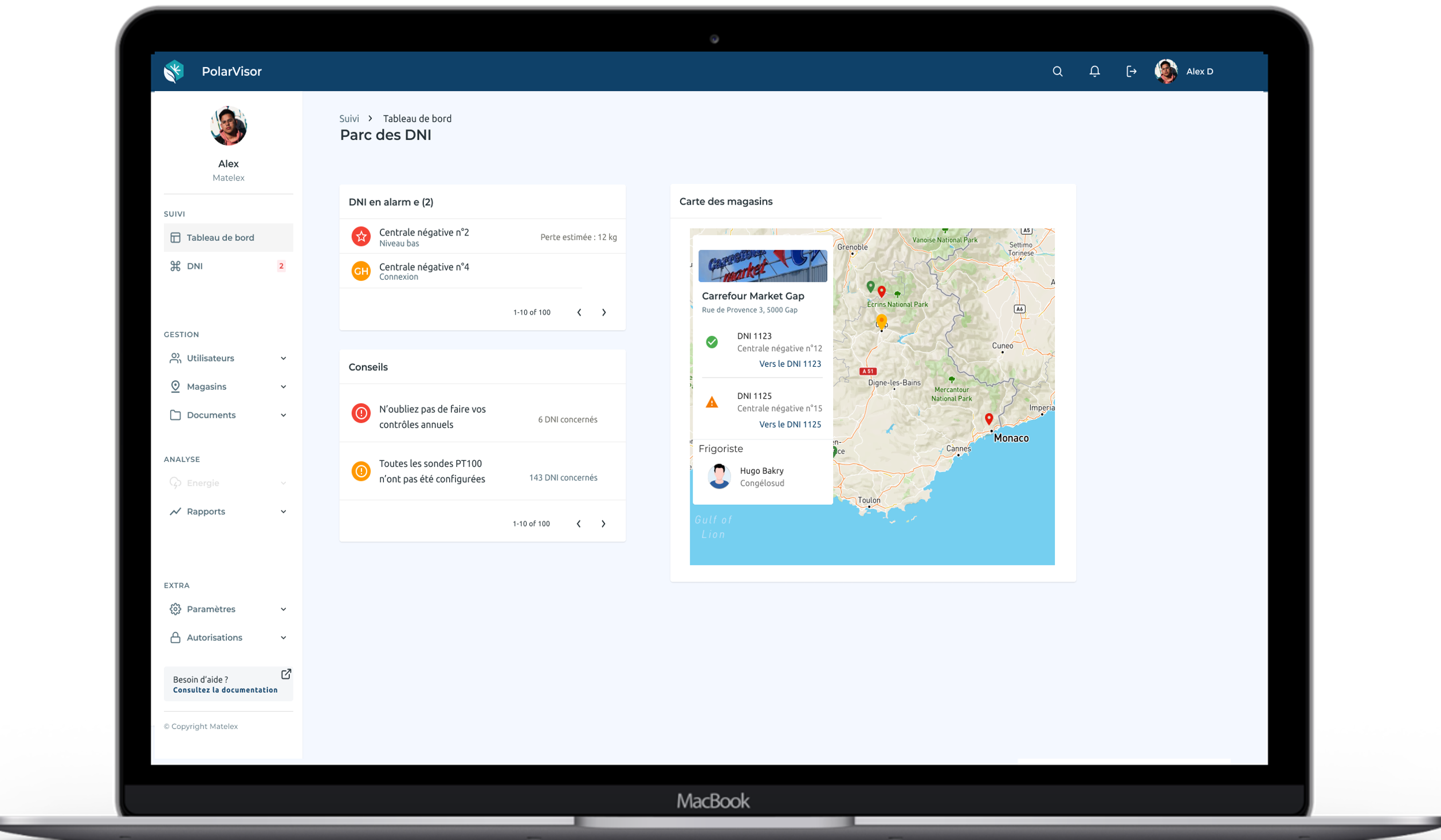
Task: Open Rapports in sidebar
Action: coord(228,511)
